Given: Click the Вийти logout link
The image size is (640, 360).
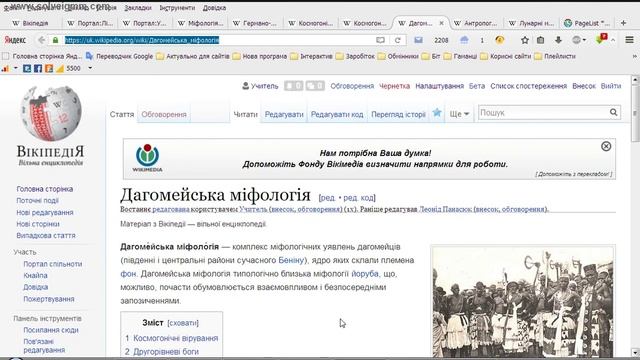Looking at the screenshot, I should [611, 86].
